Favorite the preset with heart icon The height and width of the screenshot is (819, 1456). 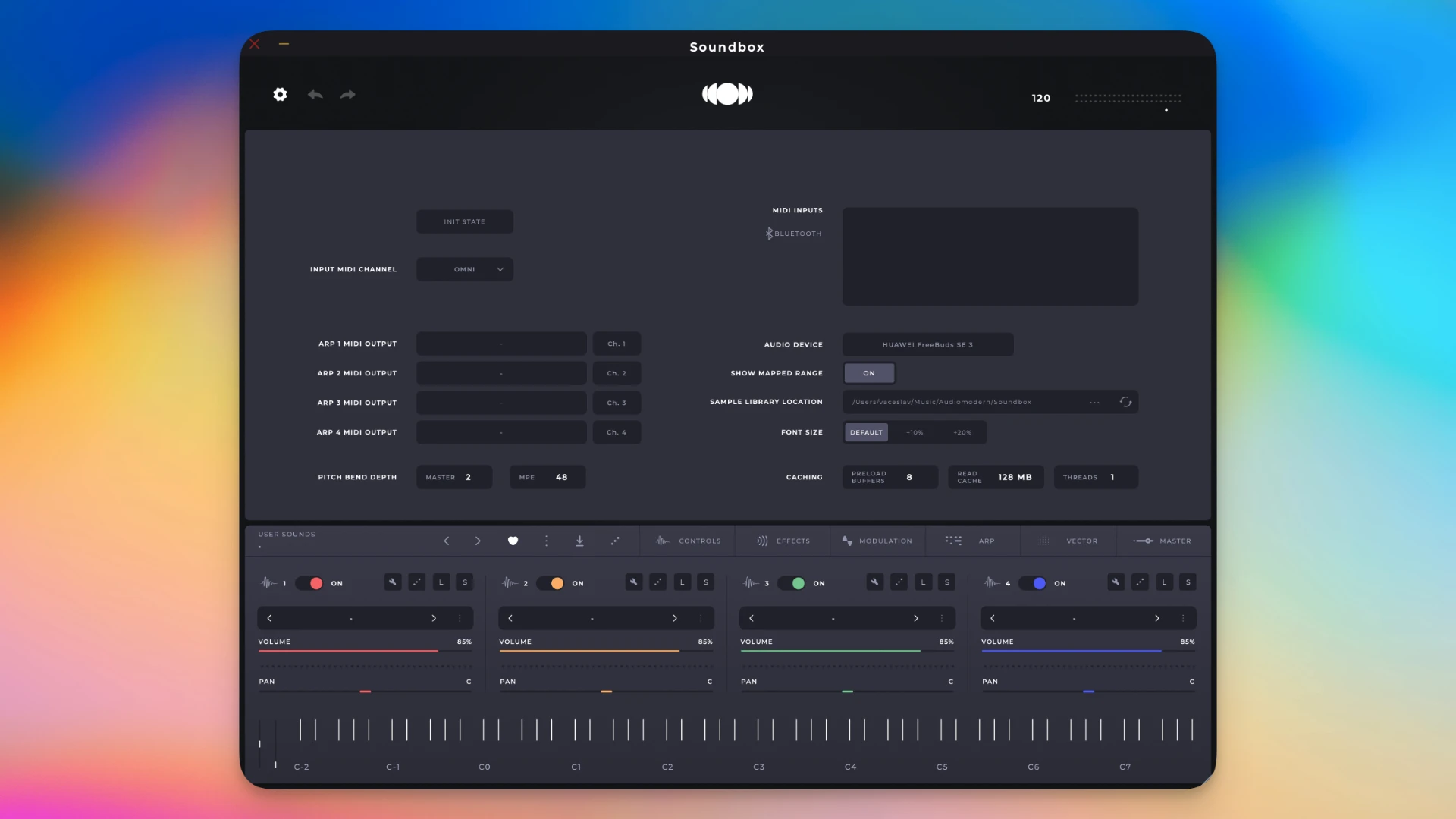click(513, 541)
